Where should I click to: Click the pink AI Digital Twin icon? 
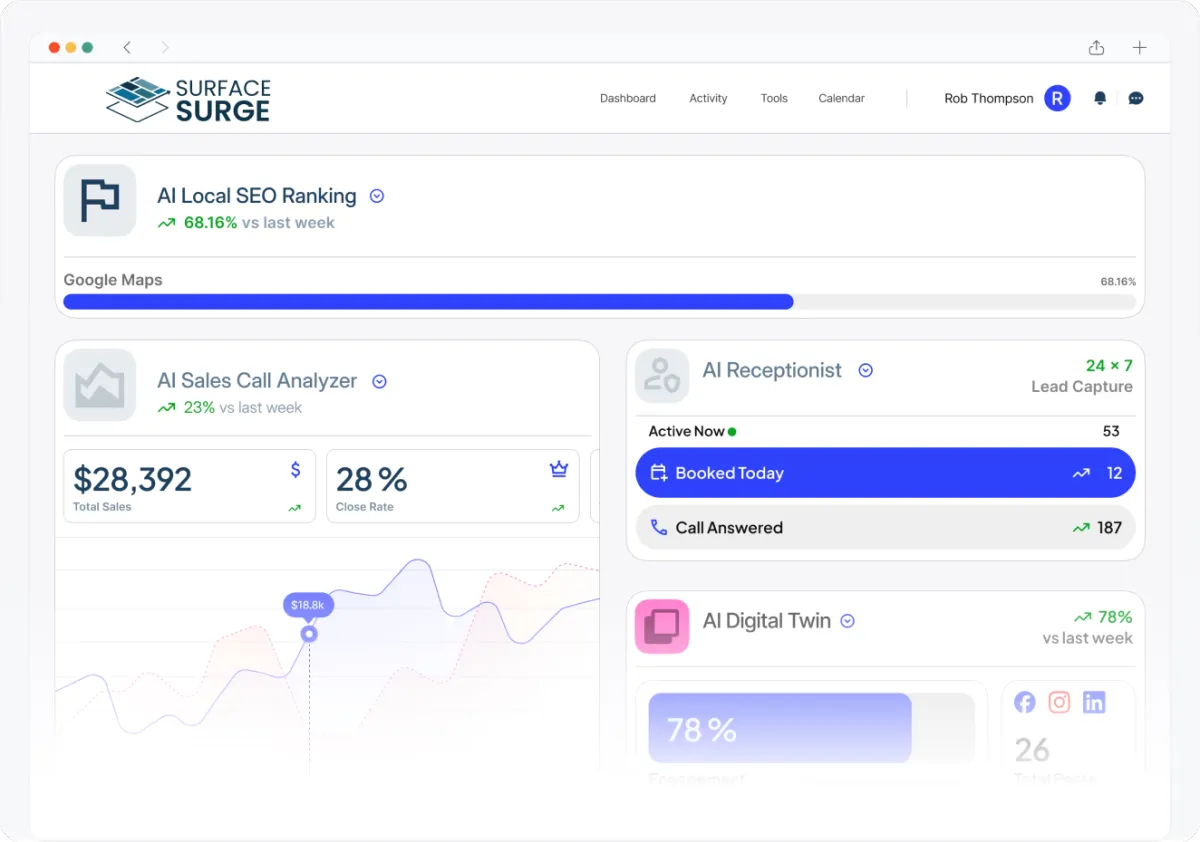pos(662,626)
